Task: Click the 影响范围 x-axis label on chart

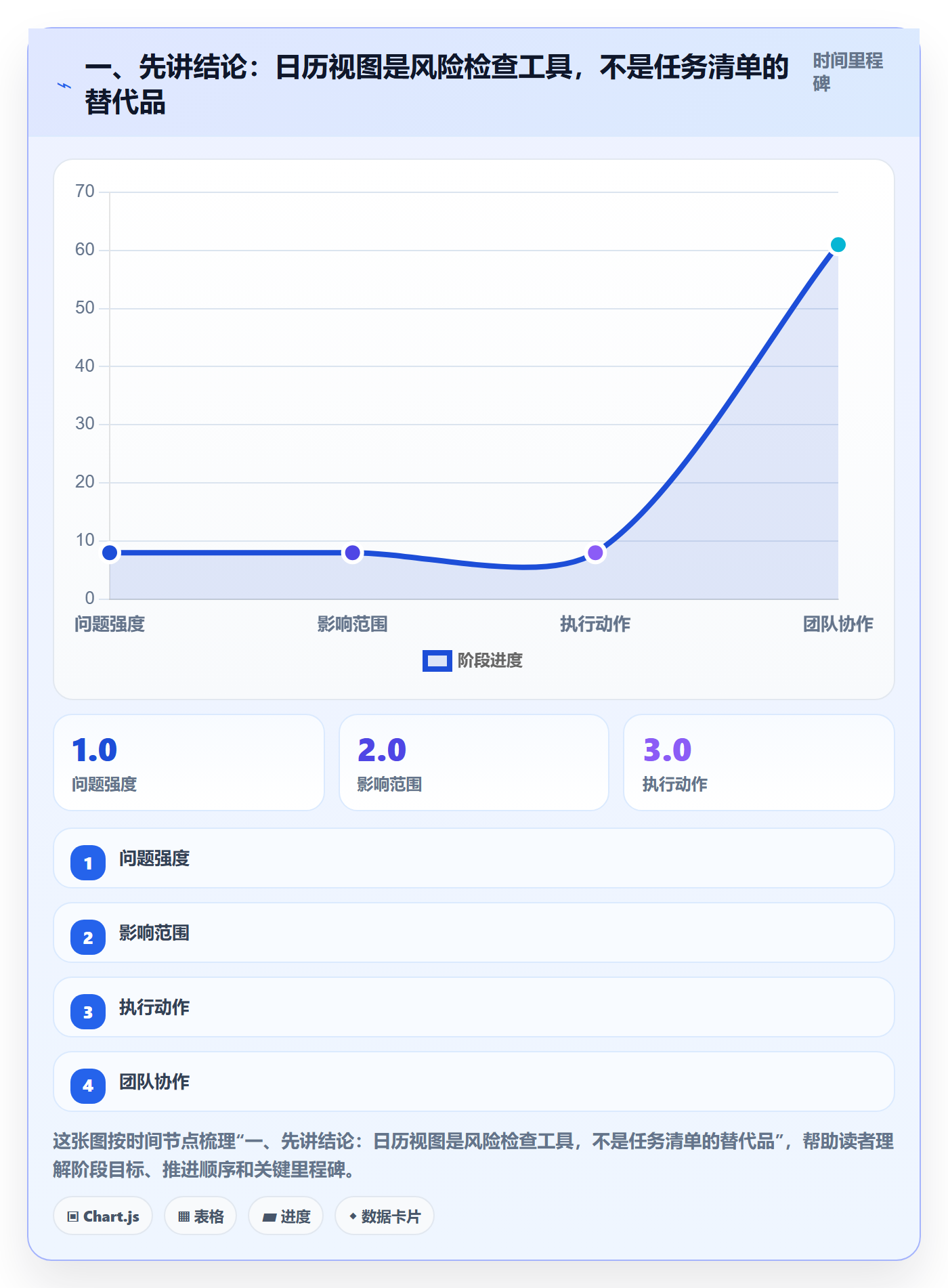Action: click(352, 624)
